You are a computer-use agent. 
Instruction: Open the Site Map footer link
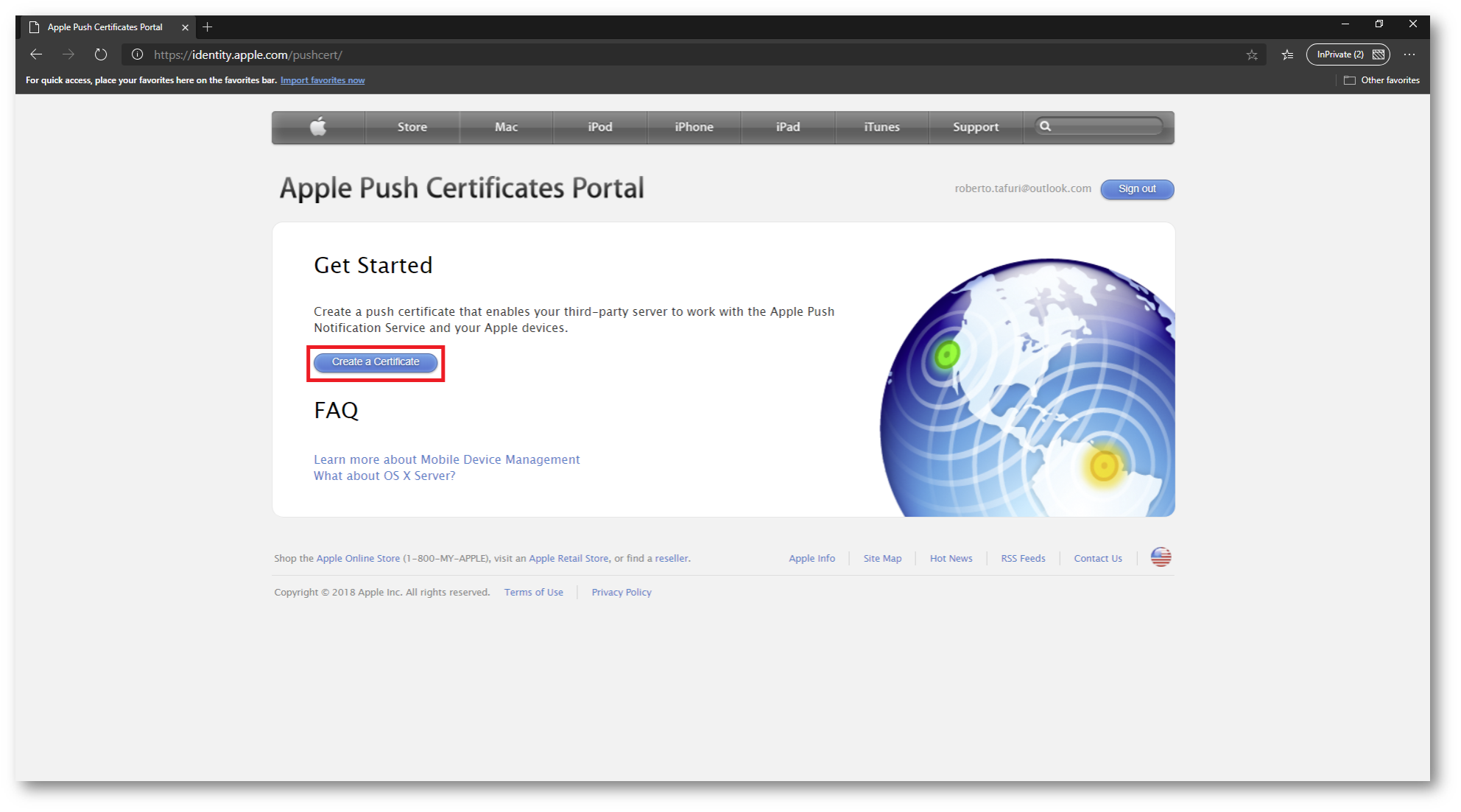(882, 559)
